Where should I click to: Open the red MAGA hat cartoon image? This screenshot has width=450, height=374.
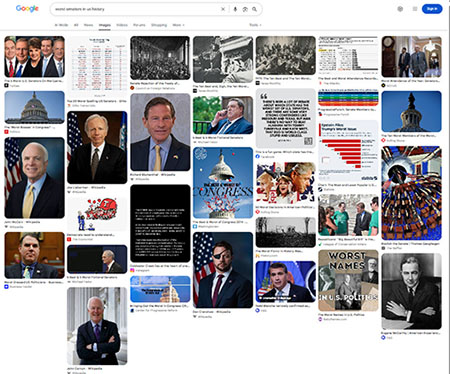(x=97, y=214)
